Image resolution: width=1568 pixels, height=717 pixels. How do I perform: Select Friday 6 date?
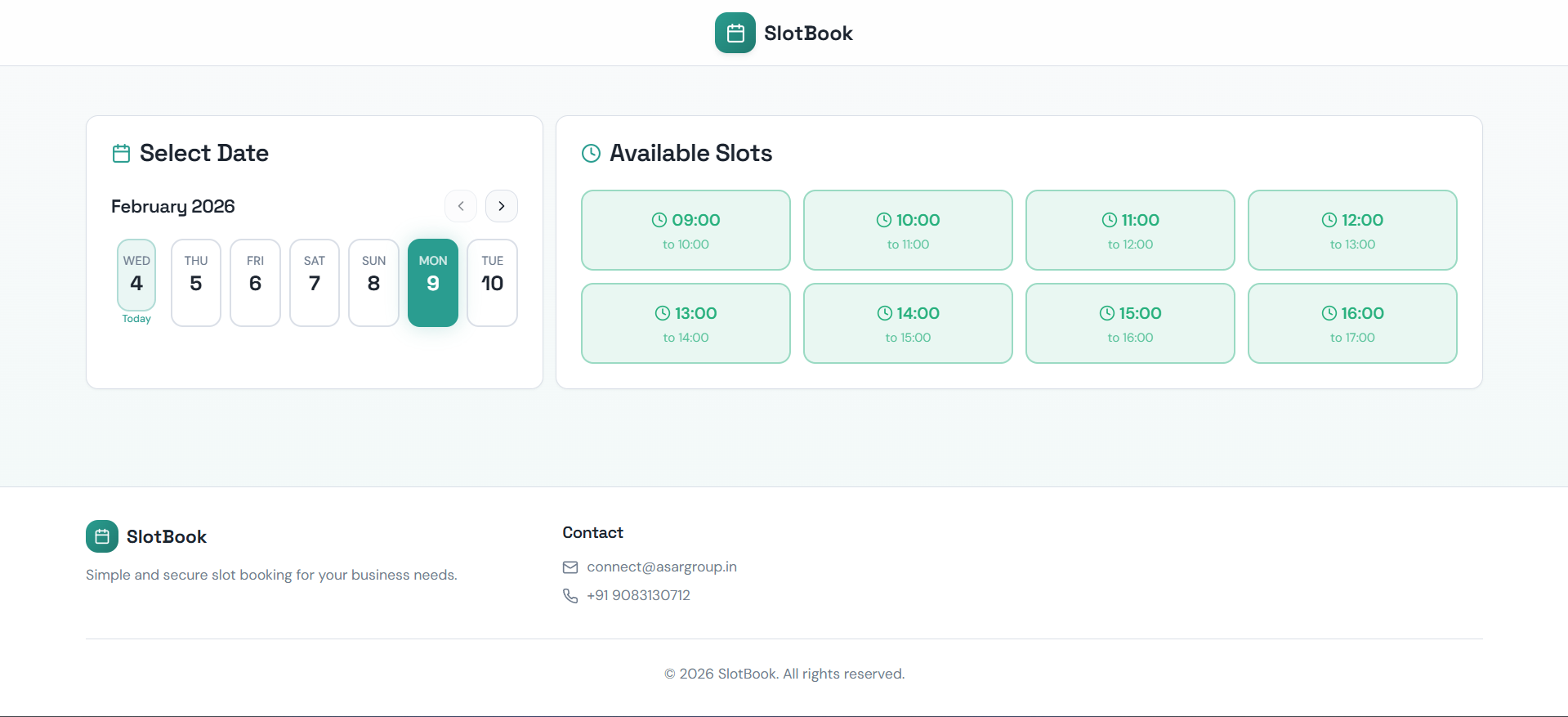[255, 283]
